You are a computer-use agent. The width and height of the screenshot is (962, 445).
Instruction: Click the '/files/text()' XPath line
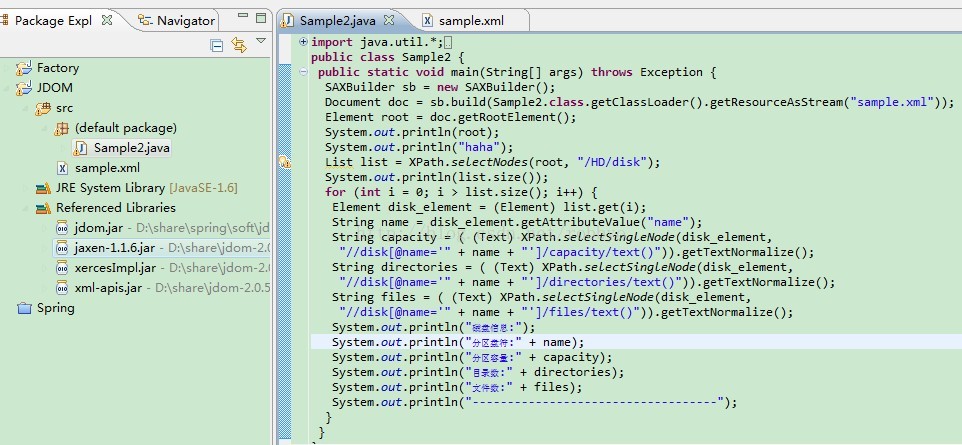tap(566, 312)
